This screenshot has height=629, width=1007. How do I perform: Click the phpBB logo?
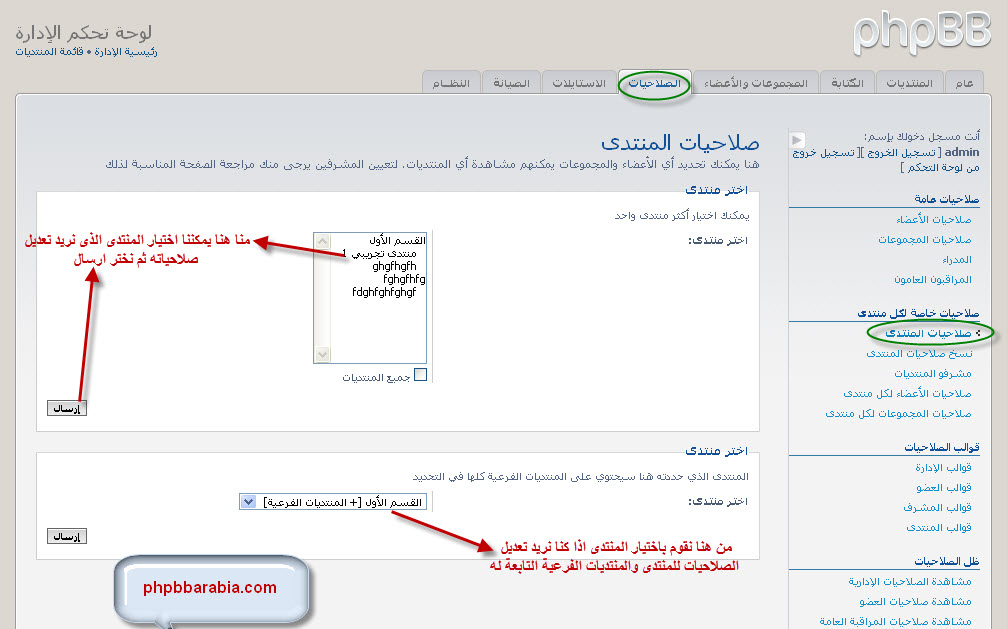pyautogui.click(x=922, y=34)
